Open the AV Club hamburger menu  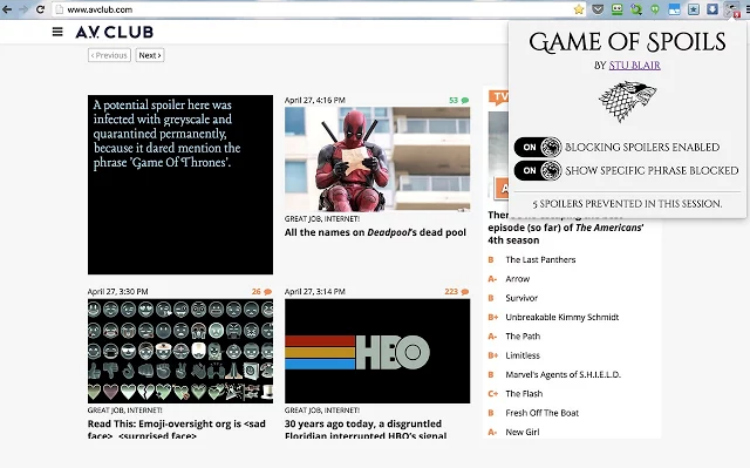tap(57, 32)
